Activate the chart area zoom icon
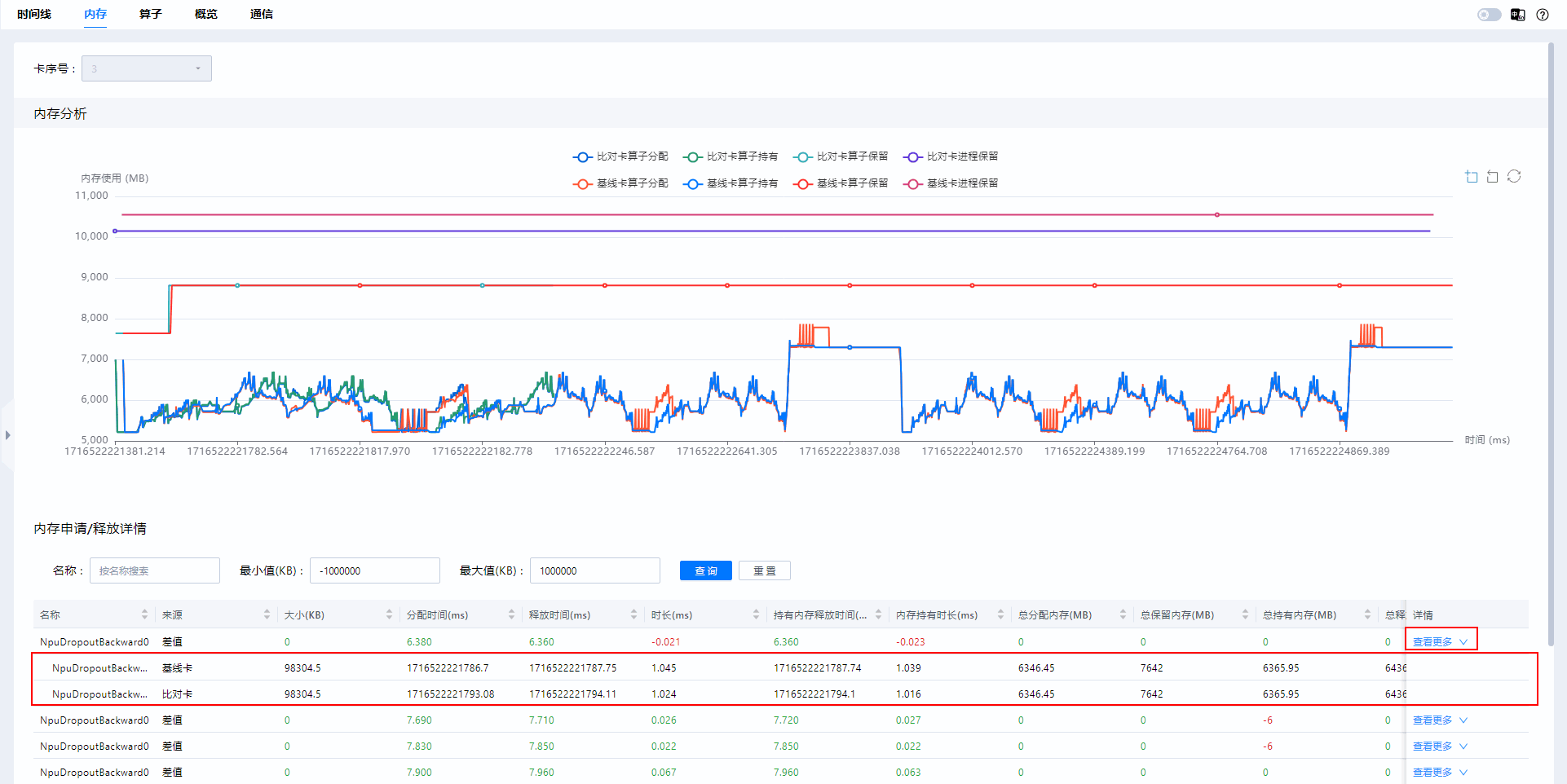This screenshot has height=784, width=1567. pyautogui.click(x=1472, y=176)
